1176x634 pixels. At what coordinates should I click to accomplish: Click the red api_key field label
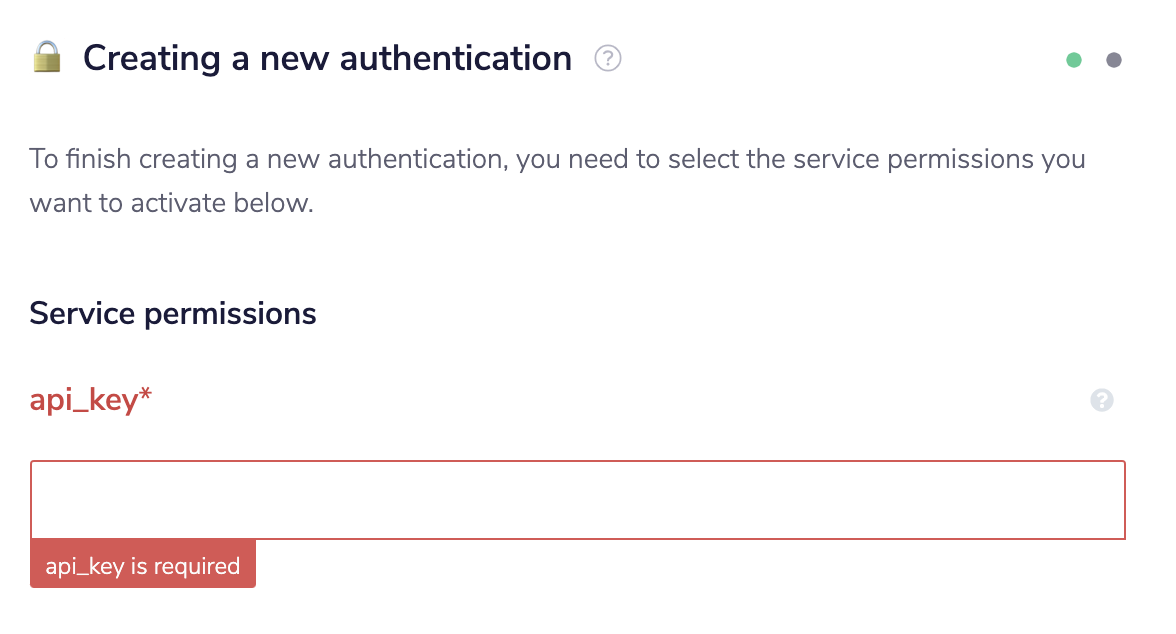pos(84,401)
